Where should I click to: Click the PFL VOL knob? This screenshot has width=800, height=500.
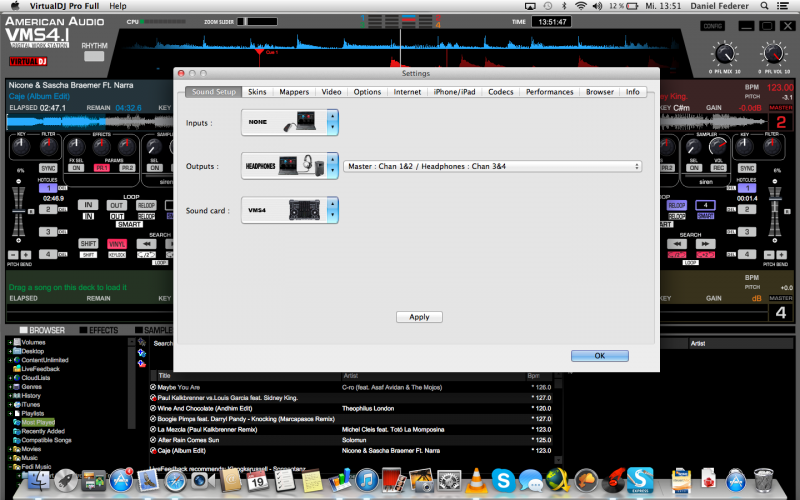[x=773, y=54]
